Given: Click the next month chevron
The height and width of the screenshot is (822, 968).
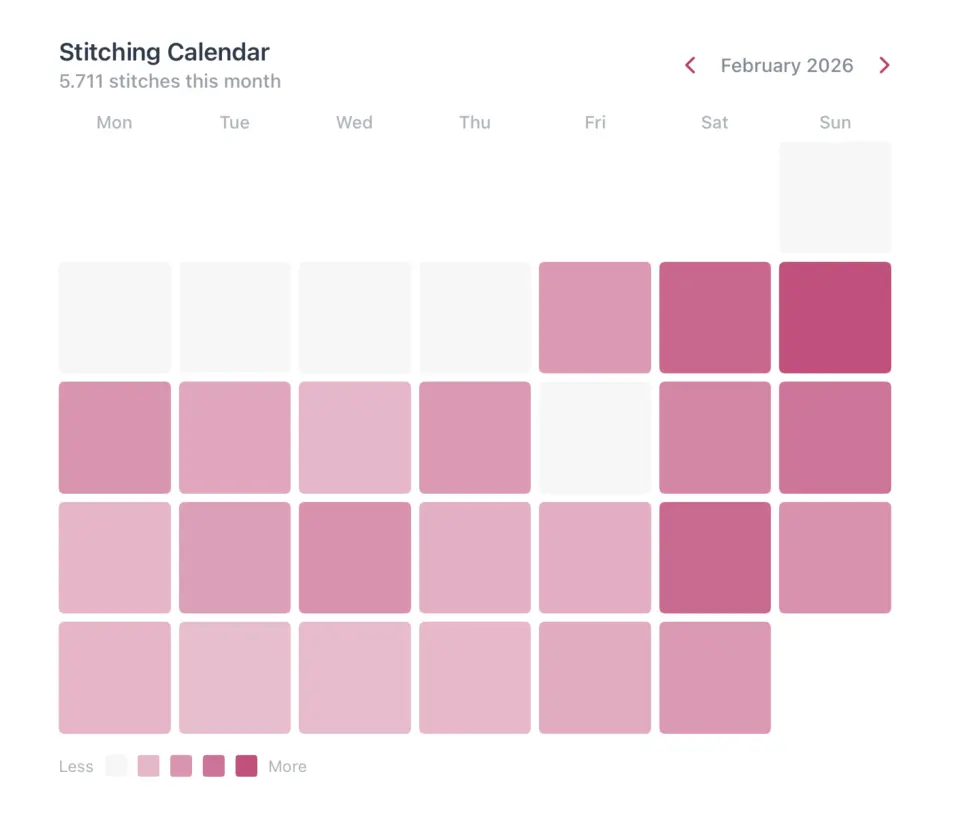Looking at the screenshot, I should (x=885, y=65).
